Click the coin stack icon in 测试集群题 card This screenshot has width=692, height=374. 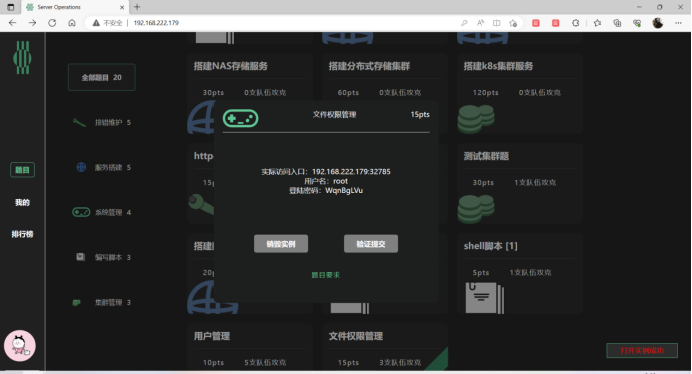pyautogui.click(x=476, y=209)
